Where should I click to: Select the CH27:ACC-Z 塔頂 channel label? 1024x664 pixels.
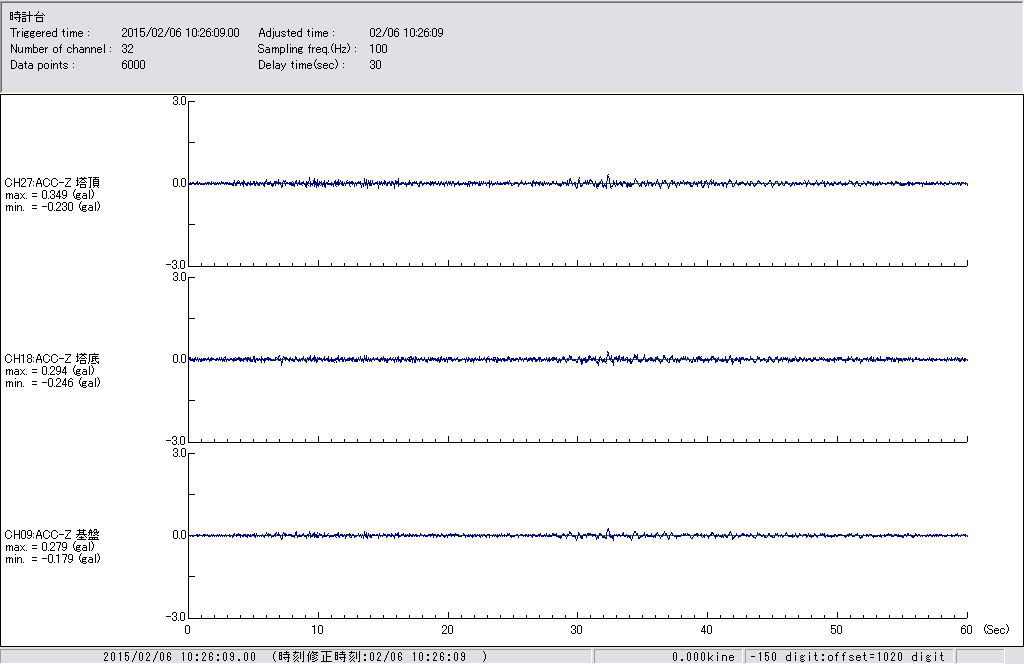click(x=52, y=183)
